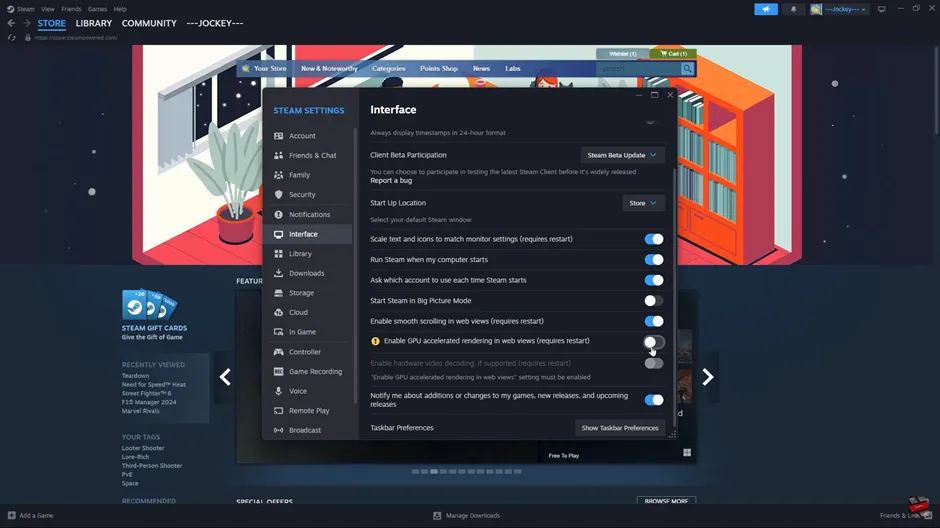
Task: Toggle scale text and icons setting
Action: pos(653,239)
